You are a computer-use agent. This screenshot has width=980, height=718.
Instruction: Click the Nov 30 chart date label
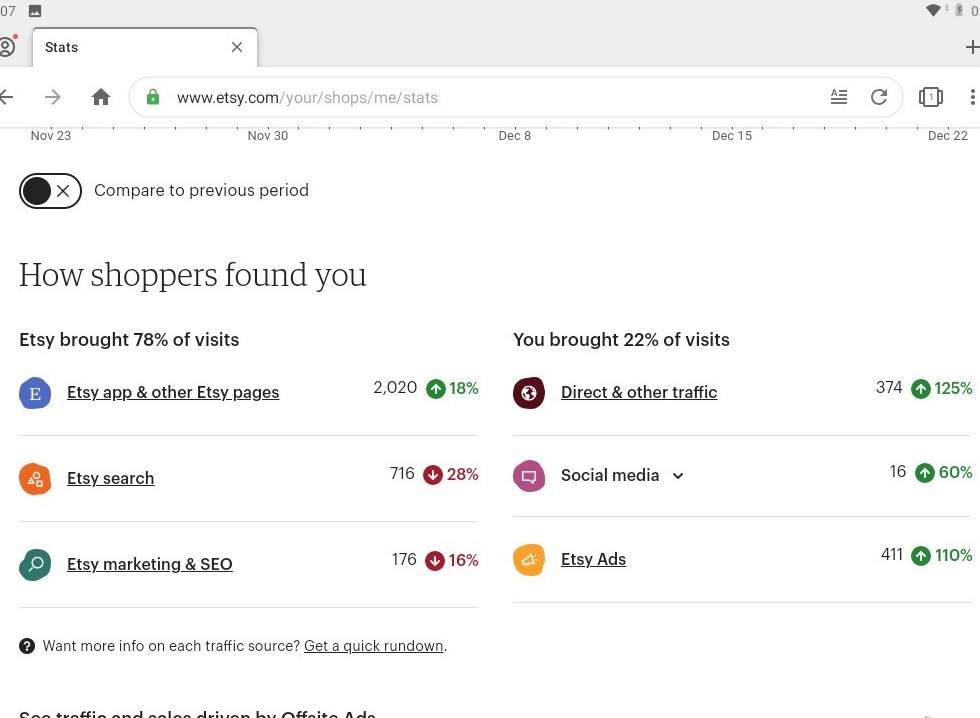pyautogui.click(x=268, y=136)
